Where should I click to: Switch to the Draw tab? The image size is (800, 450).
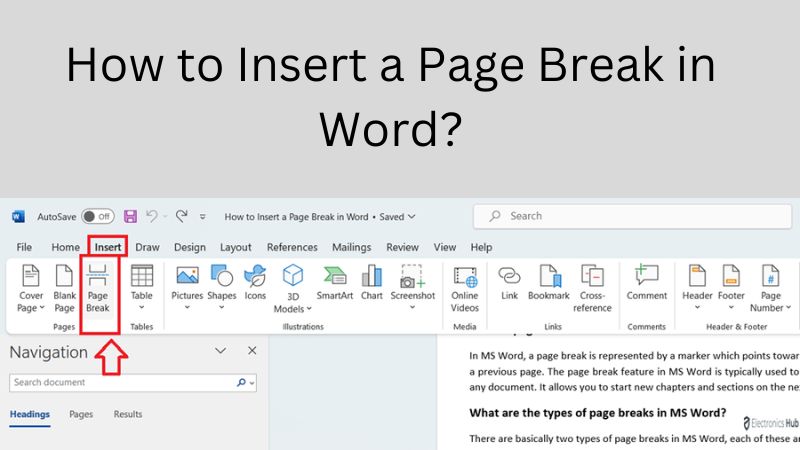(x=147, y=247)
